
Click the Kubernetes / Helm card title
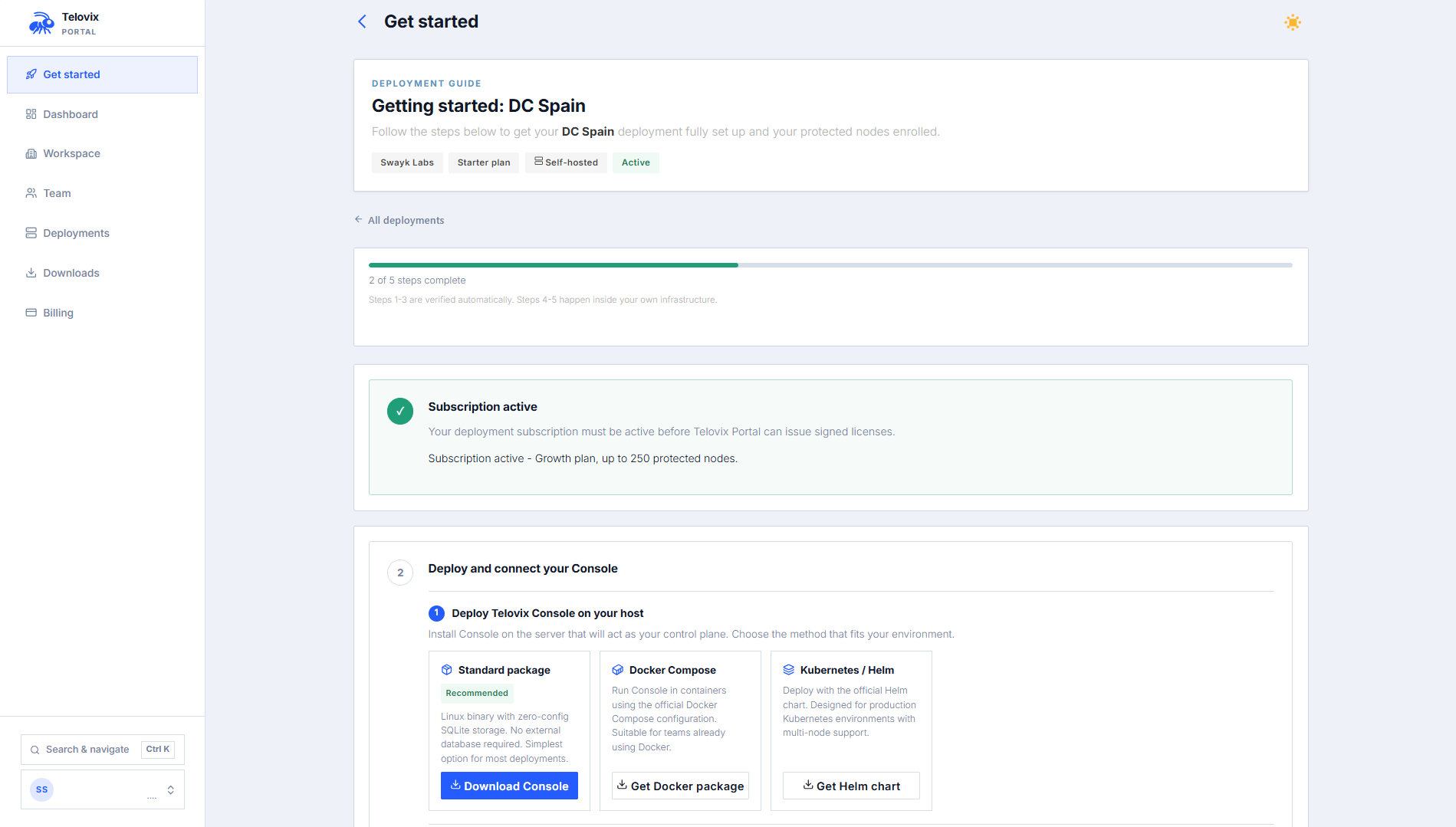tap(847, 670)
